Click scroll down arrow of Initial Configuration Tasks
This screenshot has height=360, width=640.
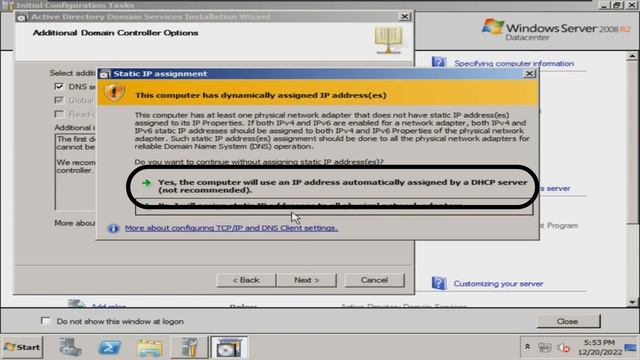point(632,302)
